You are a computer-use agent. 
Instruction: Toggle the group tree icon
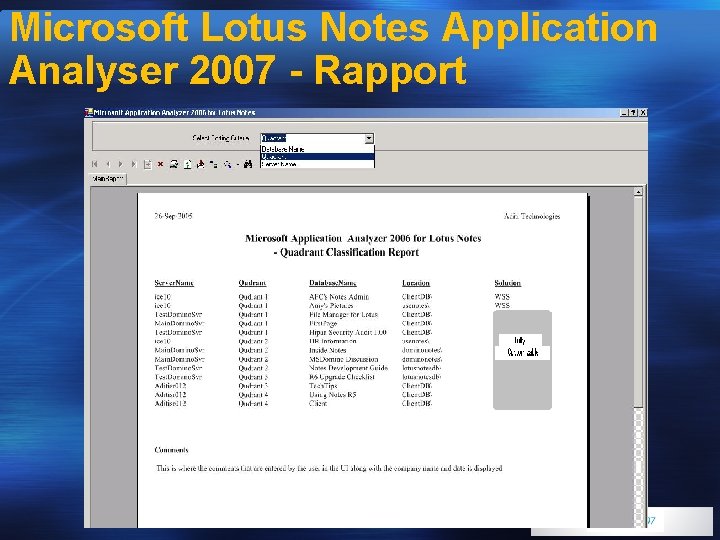pyautogui.click(x=214, y=164)
